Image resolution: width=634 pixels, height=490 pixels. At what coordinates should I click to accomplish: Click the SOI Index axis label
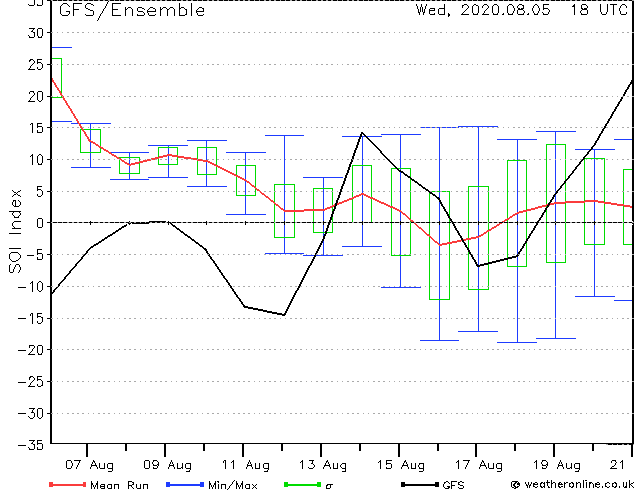point(15,231)
